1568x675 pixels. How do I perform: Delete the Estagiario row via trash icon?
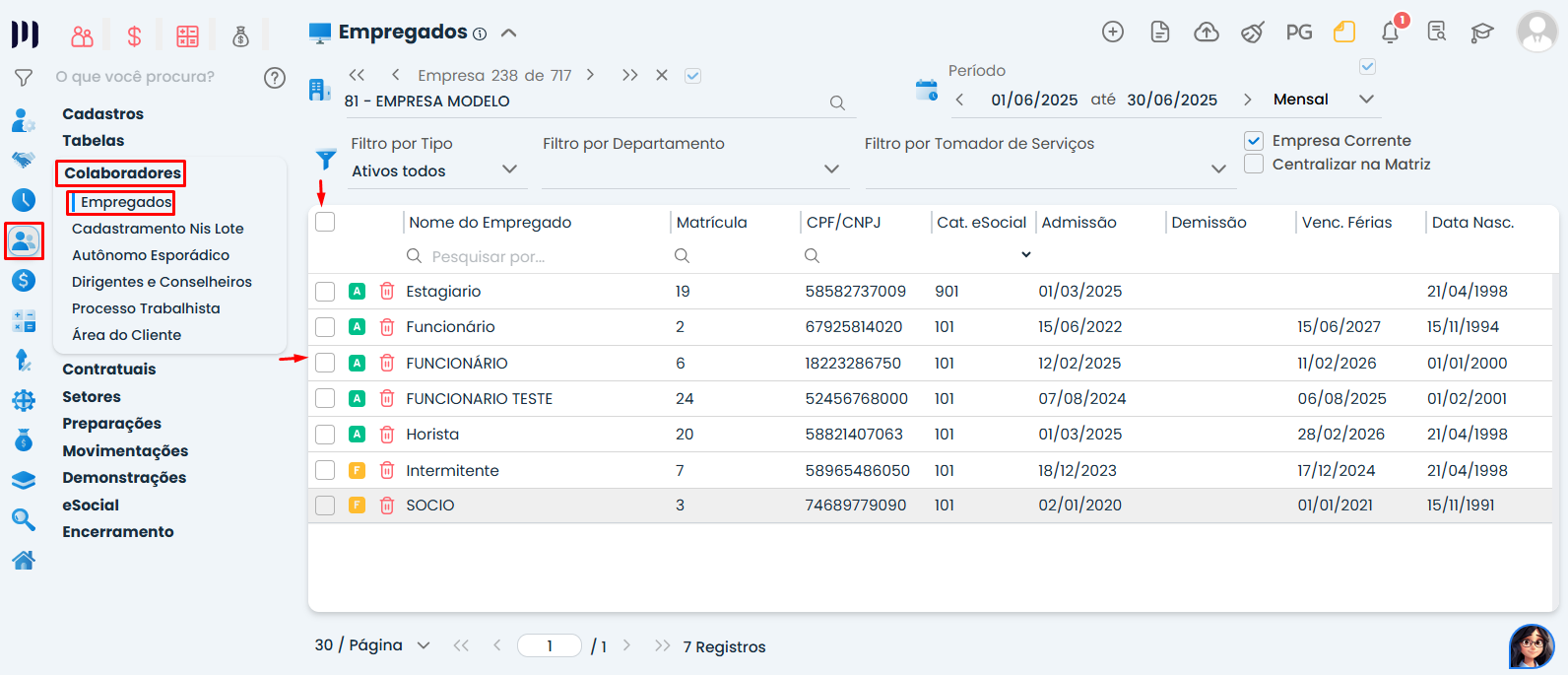tap(387, 292)
